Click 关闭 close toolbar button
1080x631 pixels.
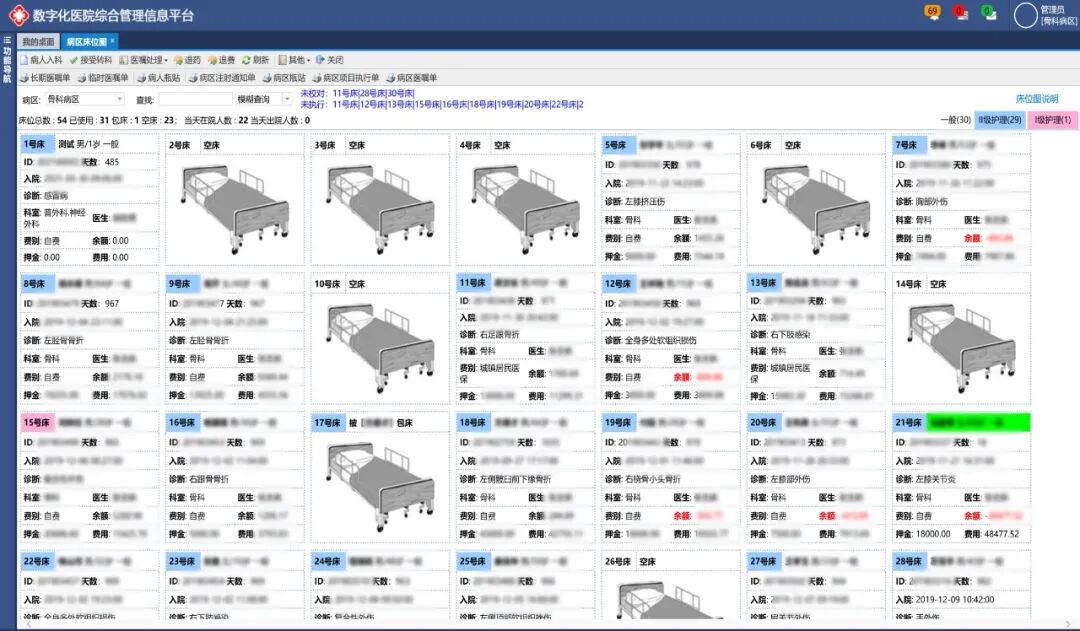pyautogui.click(x=330, y=60)
